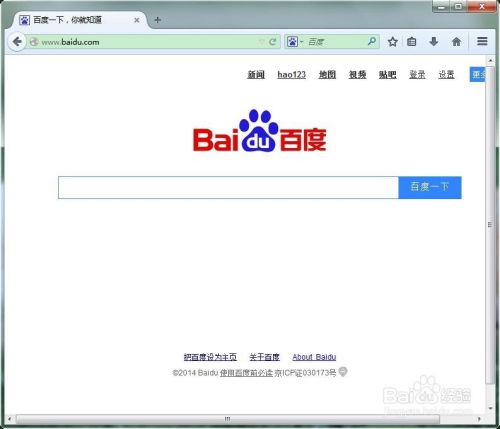Open the 新闻 news link

click(x=256, y=75)
